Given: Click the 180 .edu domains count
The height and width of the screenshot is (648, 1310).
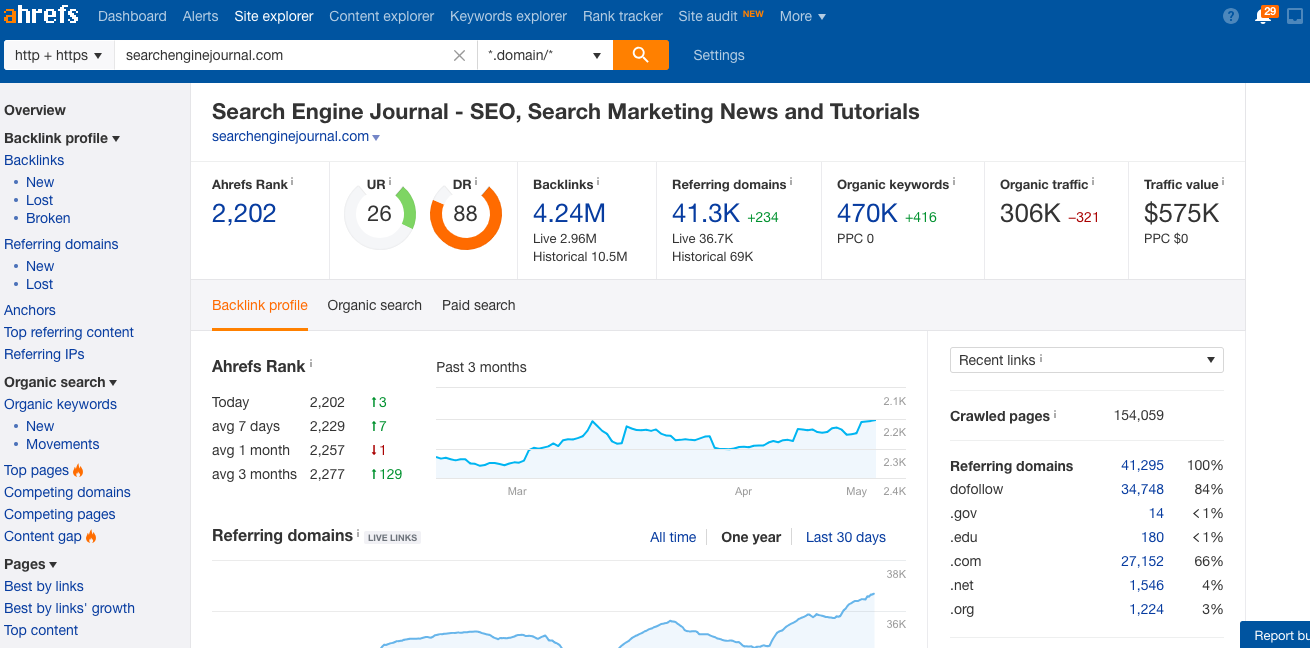Looking at the screenshot, I should [1152, 537].
